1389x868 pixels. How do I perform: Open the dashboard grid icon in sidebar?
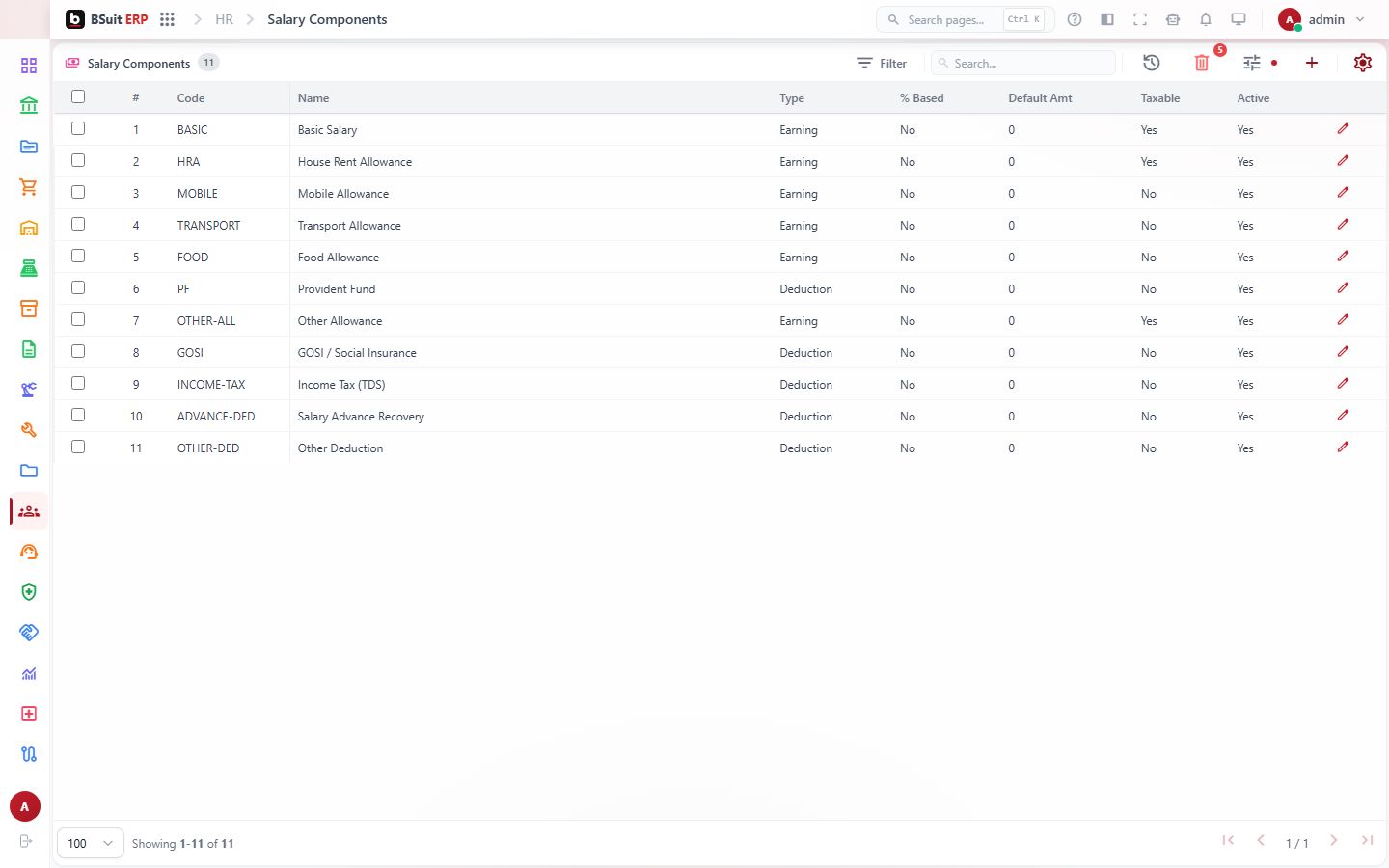(29, 66)
